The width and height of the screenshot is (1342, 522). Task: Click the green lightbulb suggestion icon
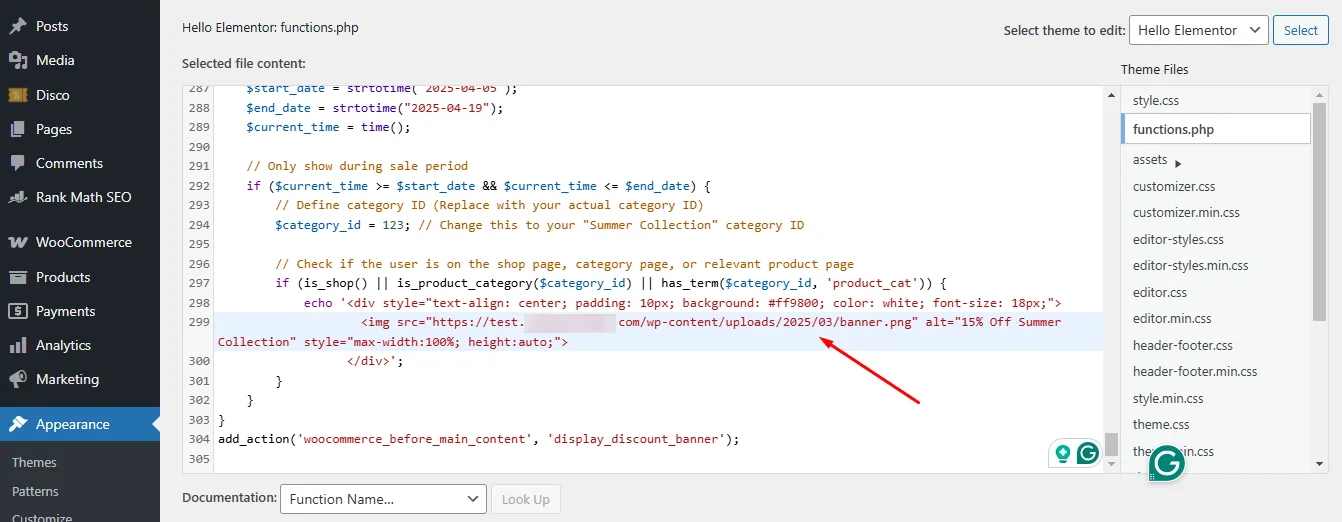pyautogui.click(x=1062, y=453)
